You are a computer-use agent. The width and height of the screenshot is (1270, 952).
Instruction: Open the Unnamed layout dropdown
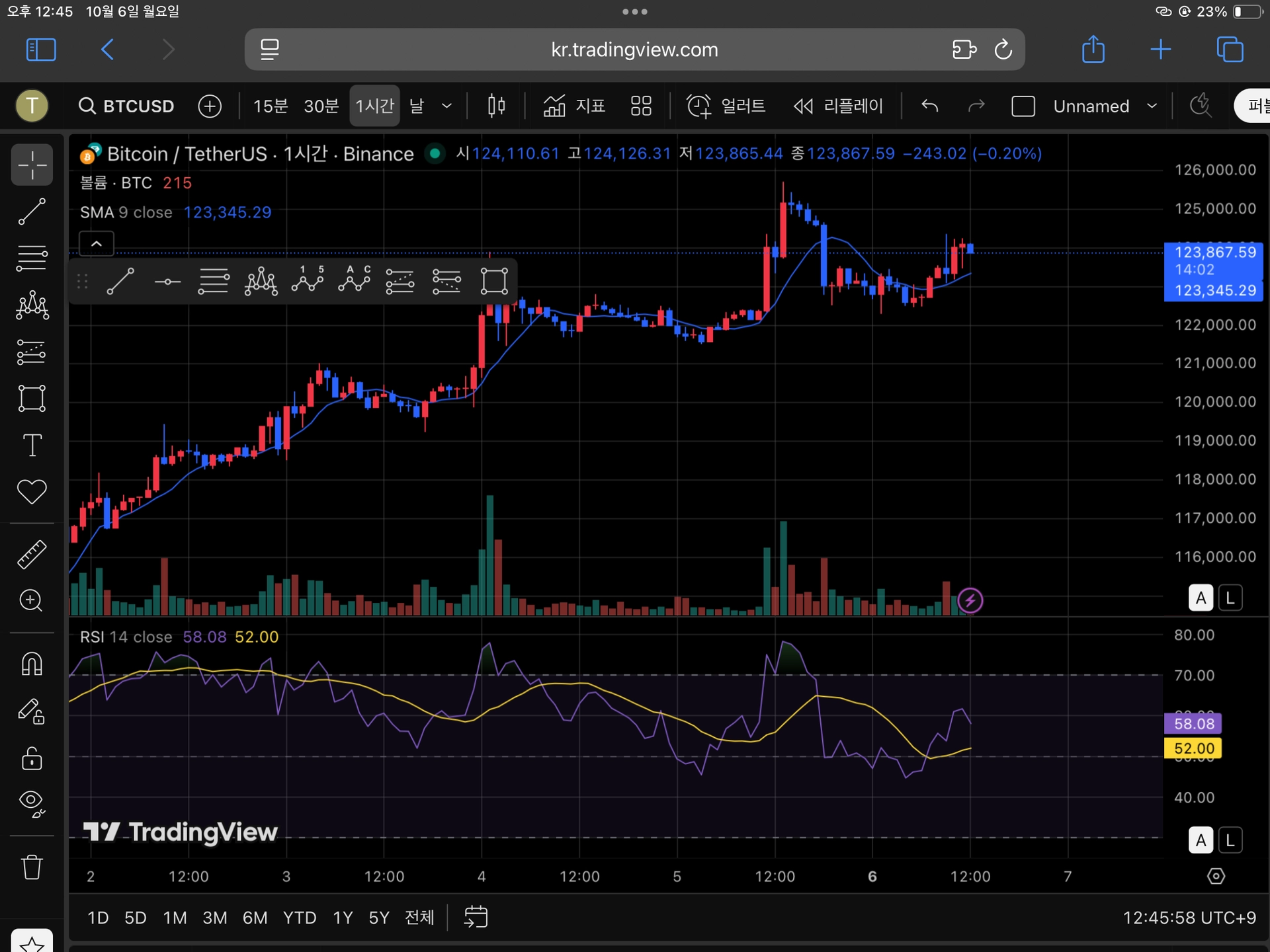tap(1152, 106)
